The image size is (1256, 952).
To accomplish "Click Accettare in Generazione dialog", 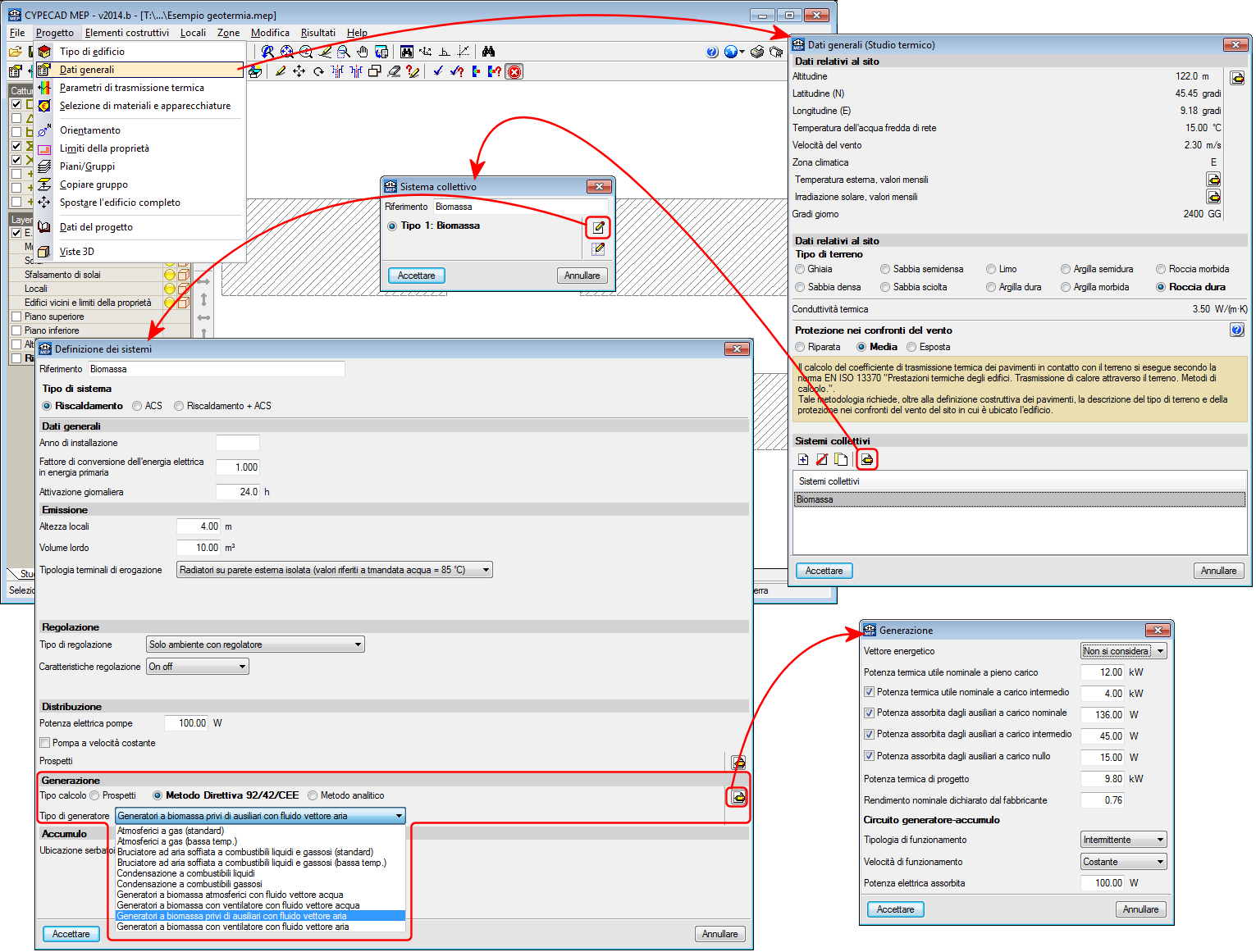I will (896, 909).
